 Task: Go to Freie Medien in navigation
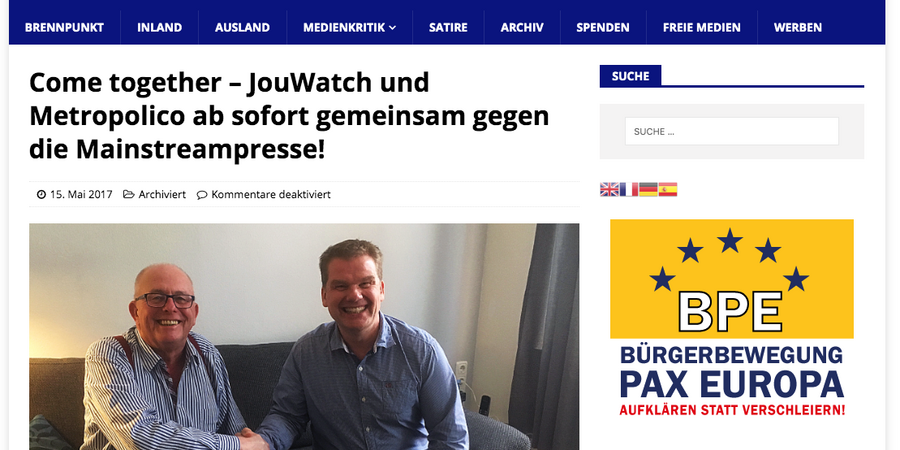coord(701,28)
